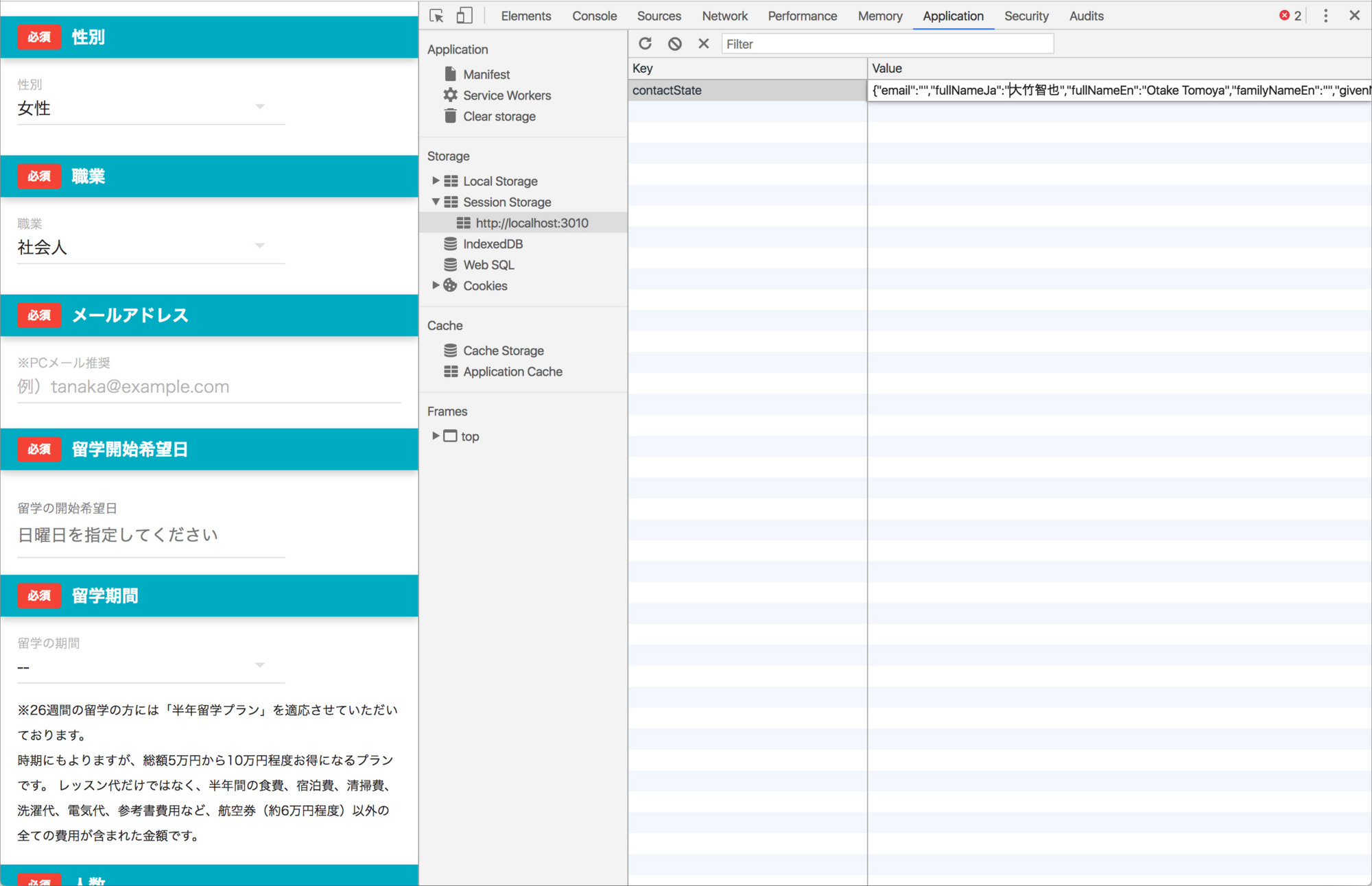Click the Web SQL database icon
The width and height of the screenshot is (1372, 886).
pyautogui.click(x=450, y=265)
